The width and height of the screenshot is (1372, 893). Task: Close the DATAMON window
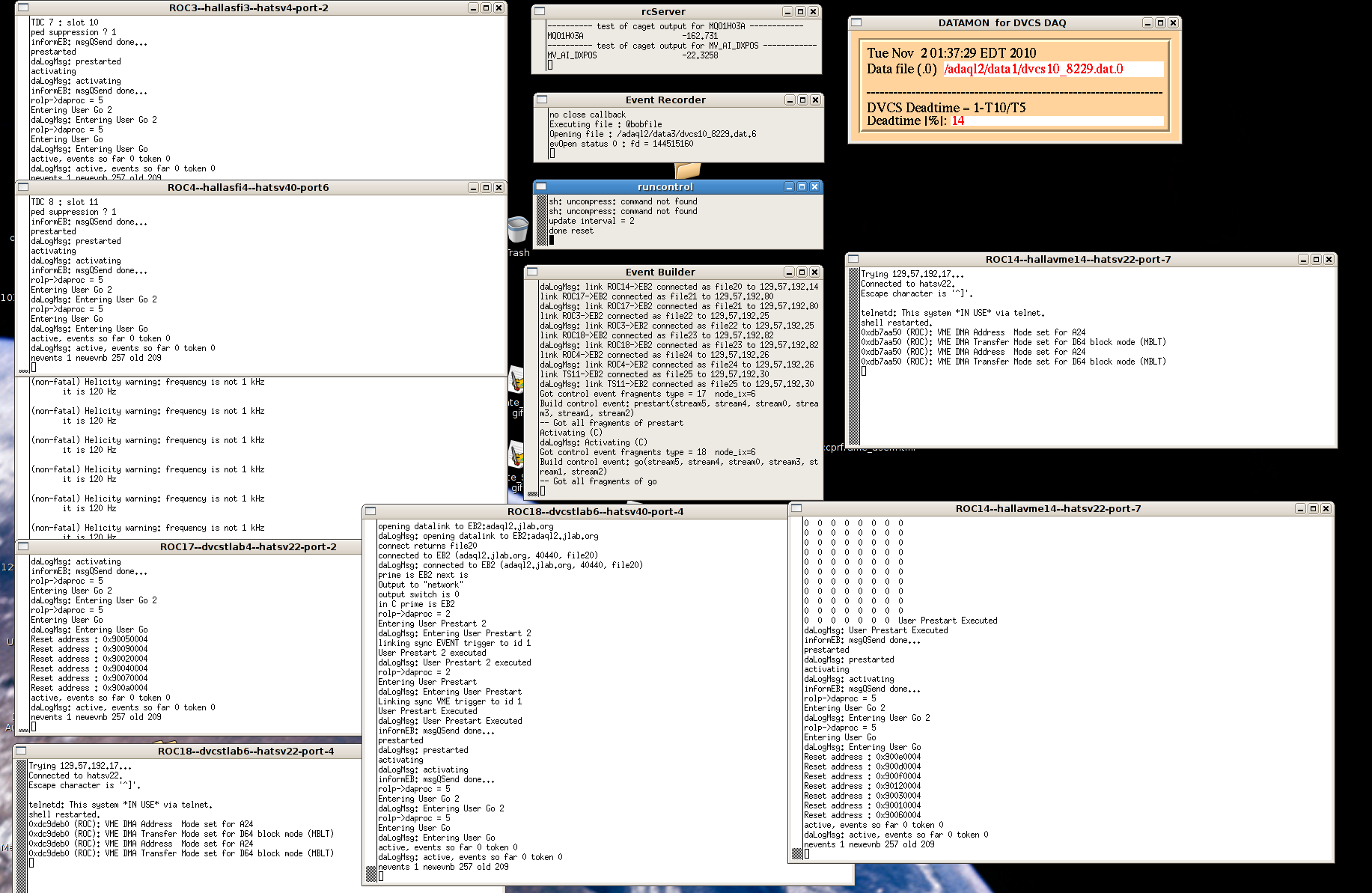coord(1173,22)
